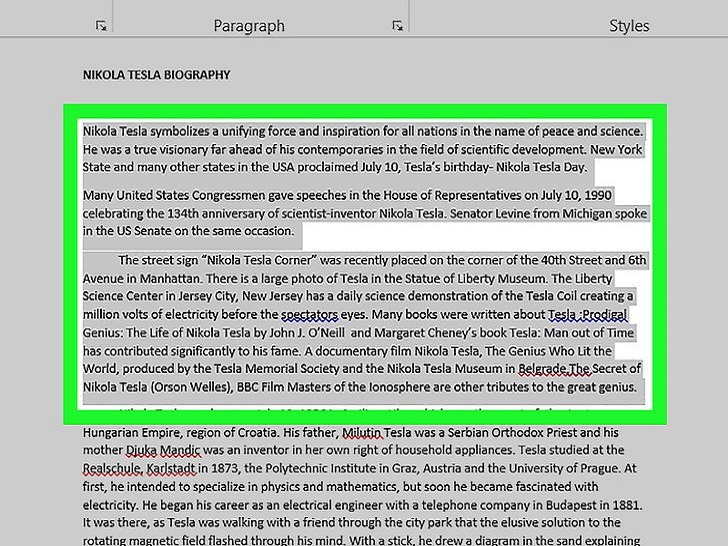Click the underlined name 'Djuka Mandic'
Screen dimensions: 728x546
[163, 450]
